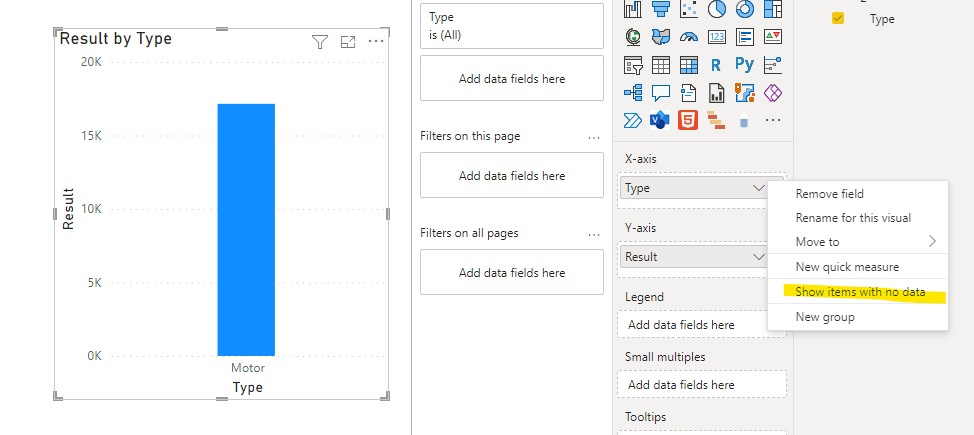974x435 pixels.
Task: Insert a globe Map visual
Action: [x=633, y=37]
